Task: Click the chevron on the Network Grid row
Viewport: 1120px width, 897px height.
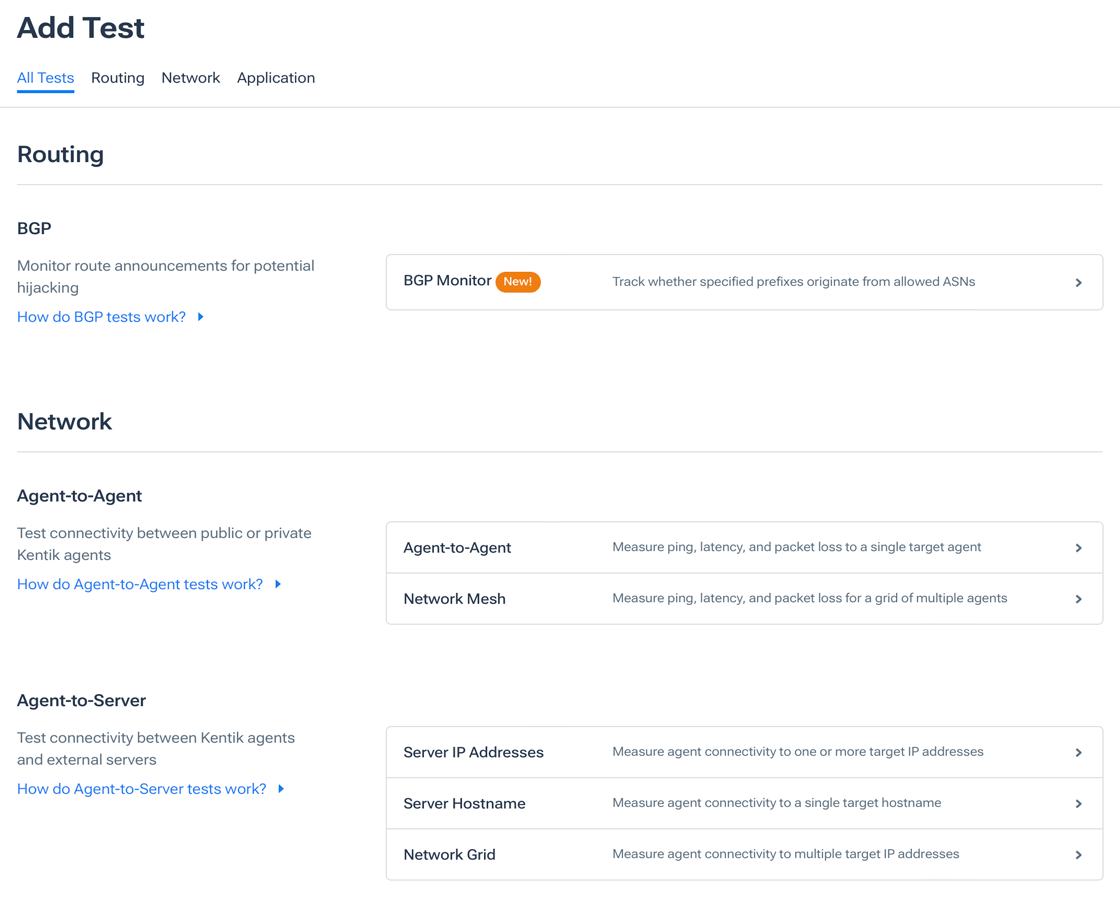Action: tap(1079, 854)
